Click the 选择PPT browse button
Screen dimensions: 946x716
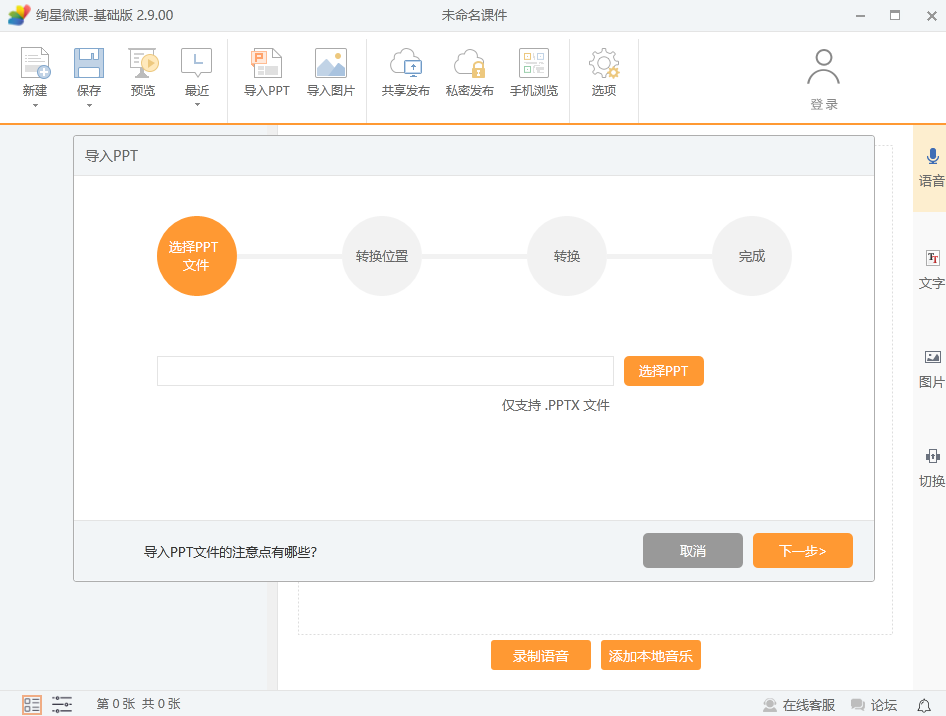point(664,371)
